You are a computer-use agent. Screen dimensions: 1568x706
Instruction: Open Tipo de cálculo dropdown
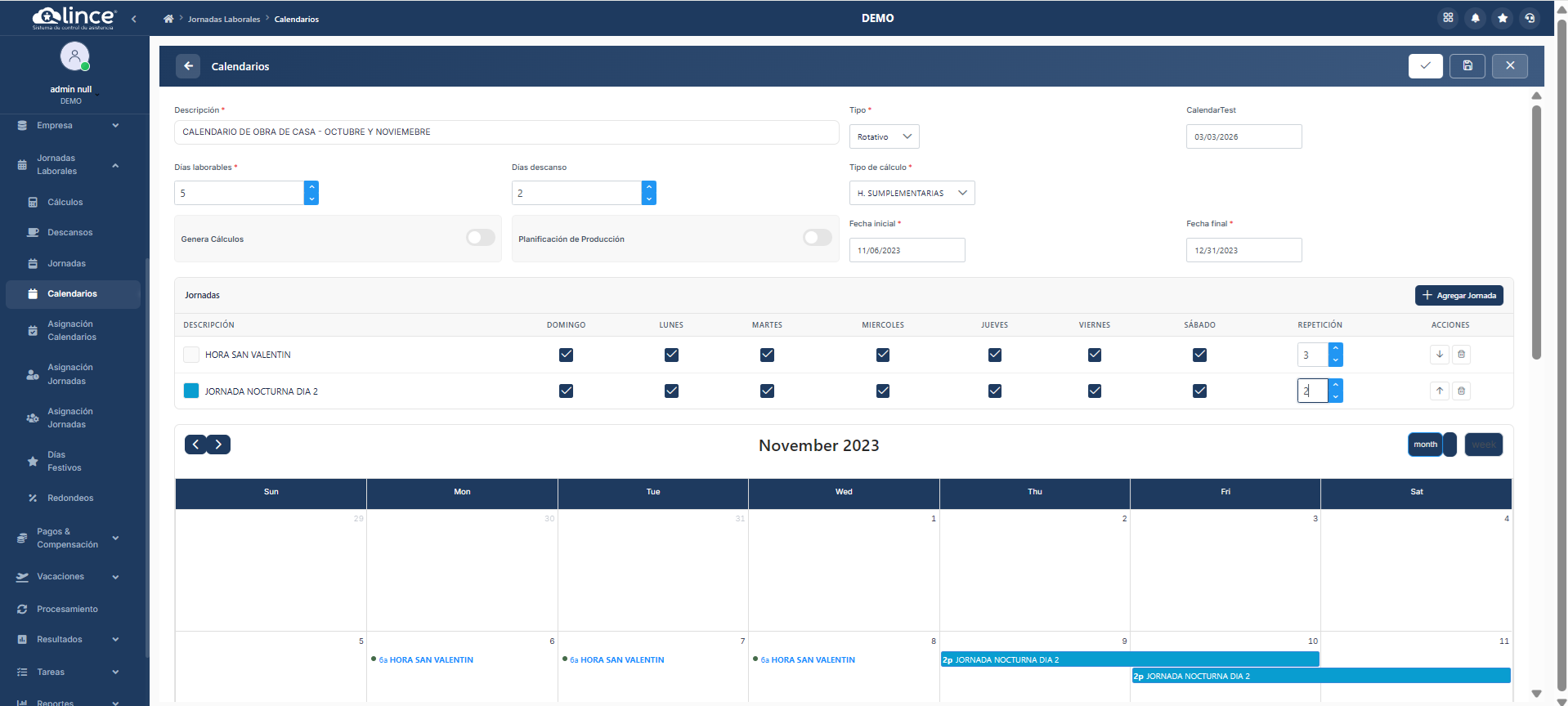(x=912, y=193)
